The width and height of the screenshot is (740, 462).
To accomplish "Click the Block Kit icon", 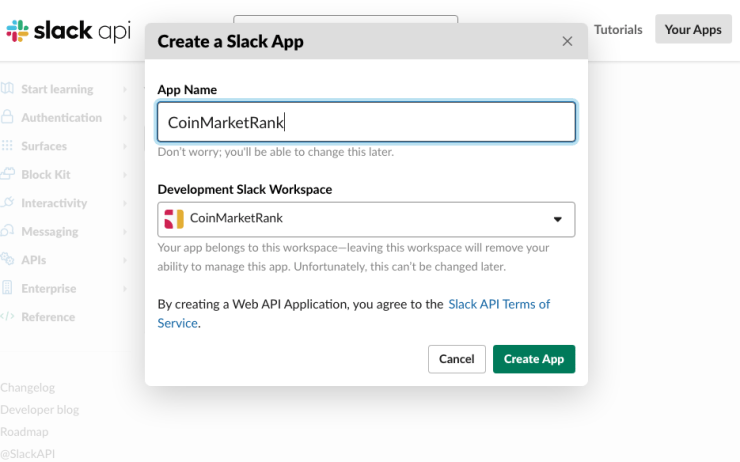I will click(x=8, y=175).
